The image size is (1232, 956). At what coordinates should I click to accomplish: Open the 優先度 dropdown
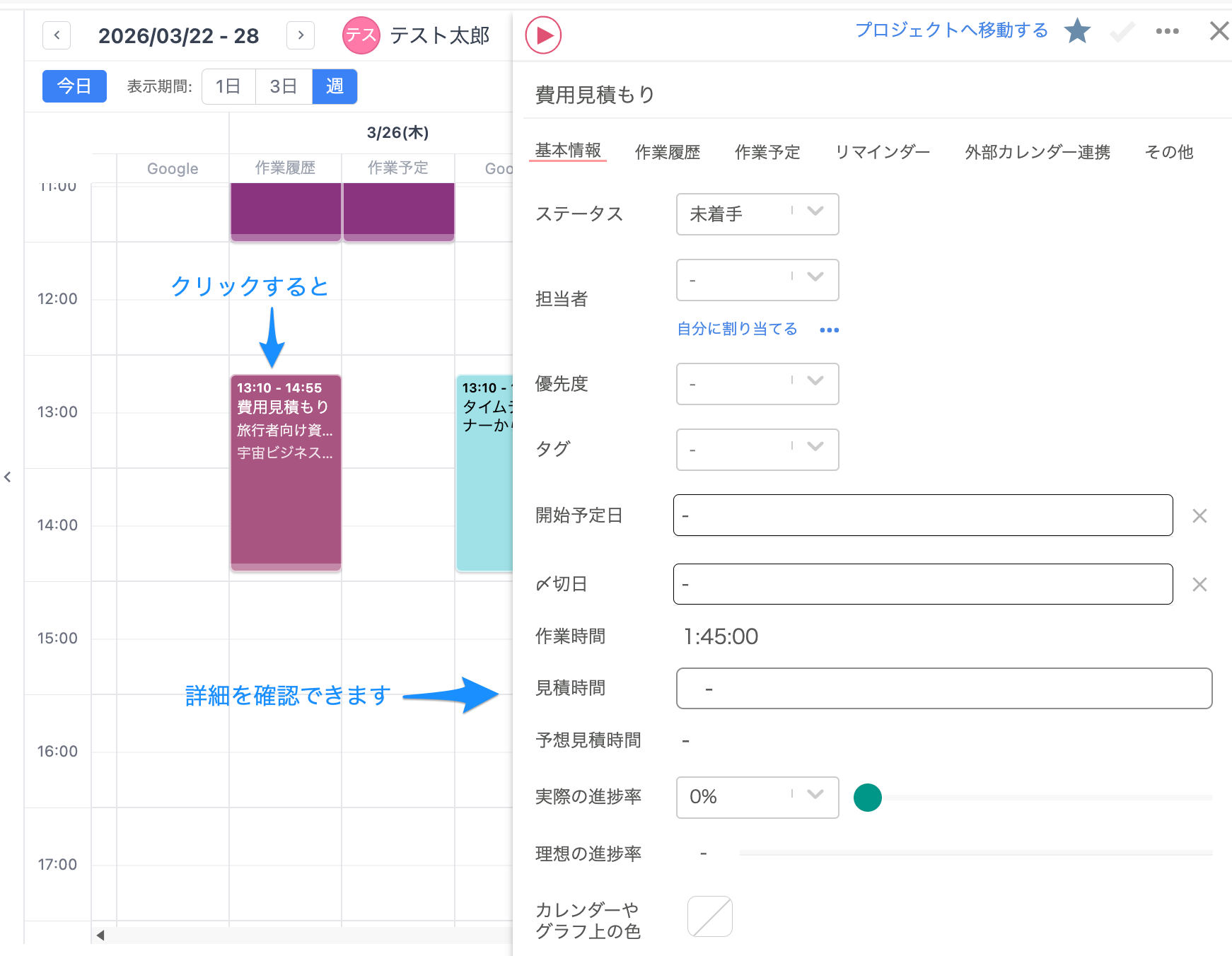(x=757, y=384)
